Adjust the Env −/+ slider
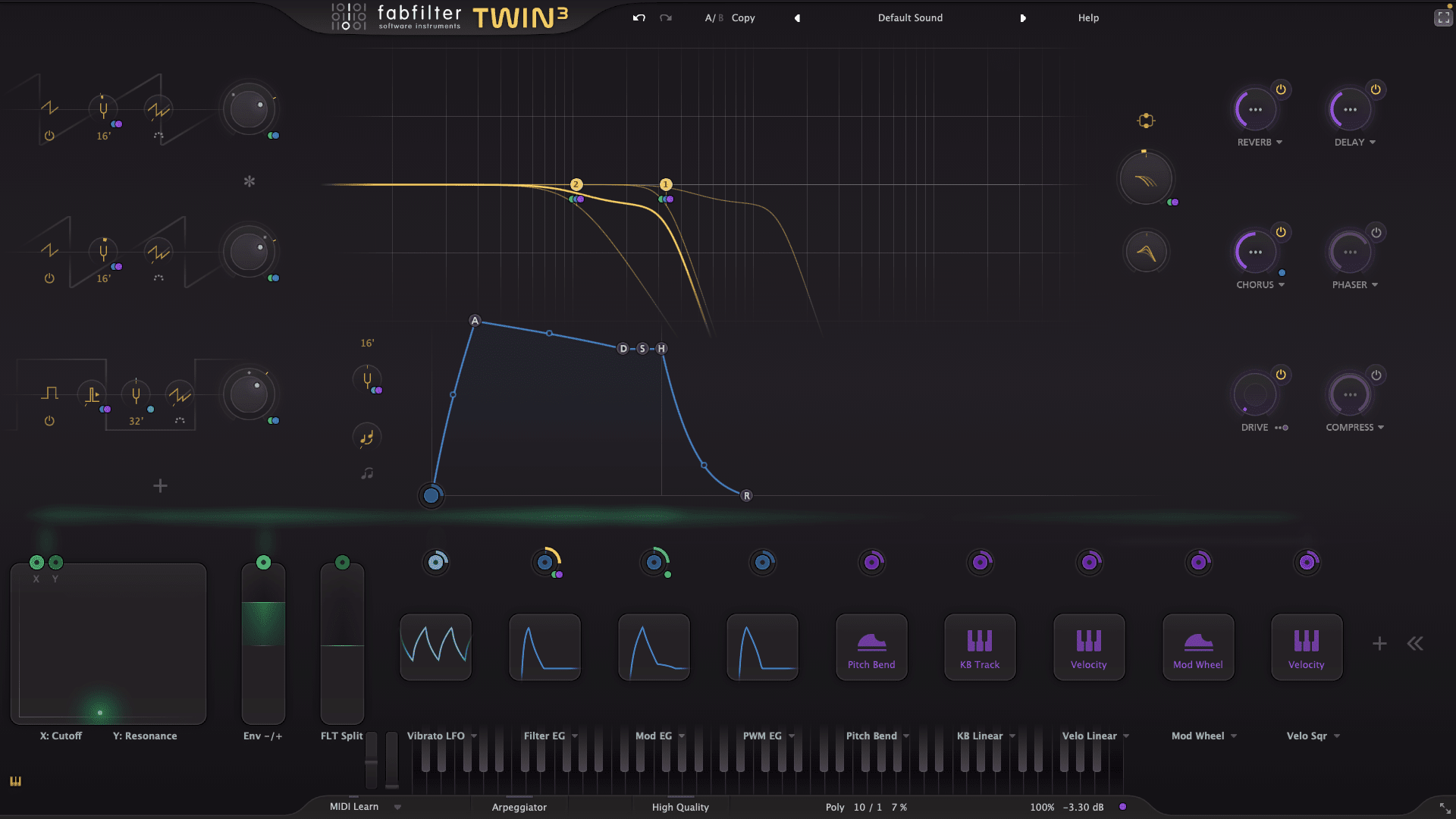1456x819 pixels. [263, 645]
